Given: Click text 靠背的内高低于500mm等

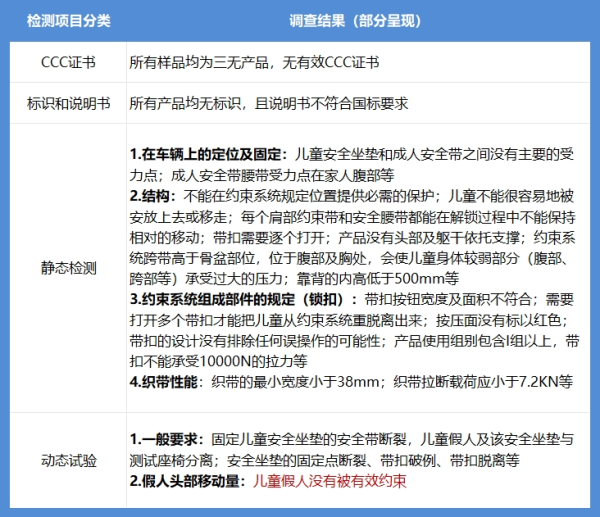Looking at the screenshot, I should (x=378, y=278).
